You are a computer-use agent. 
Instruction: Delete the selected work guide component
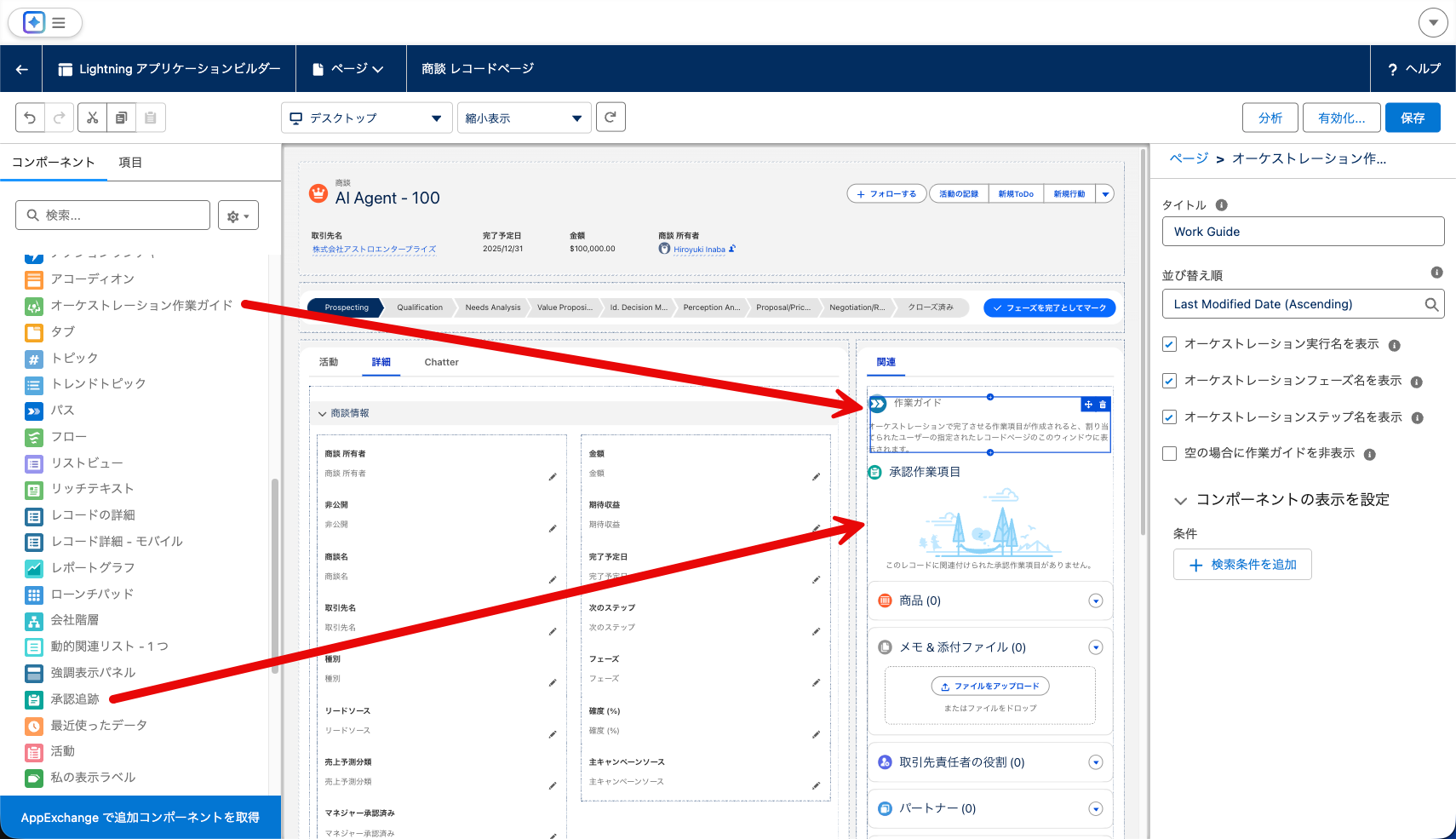(1103, 405)
